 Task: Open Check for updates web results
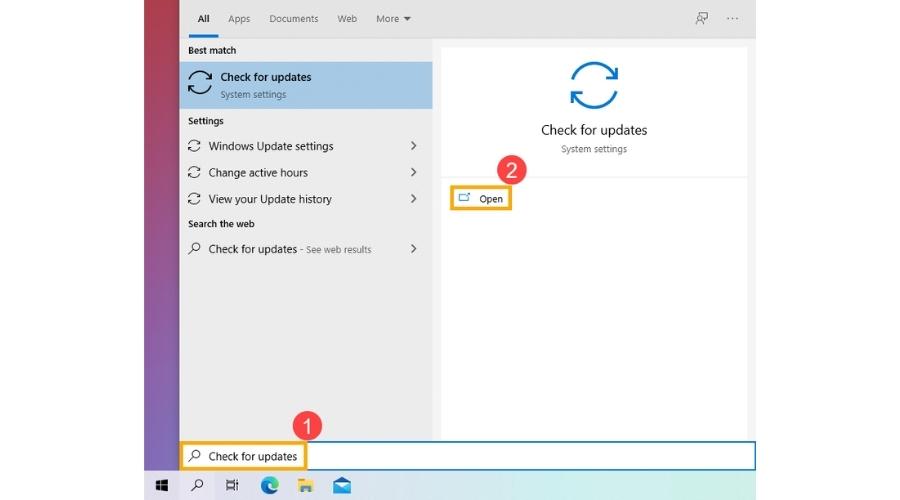point(306,249)
